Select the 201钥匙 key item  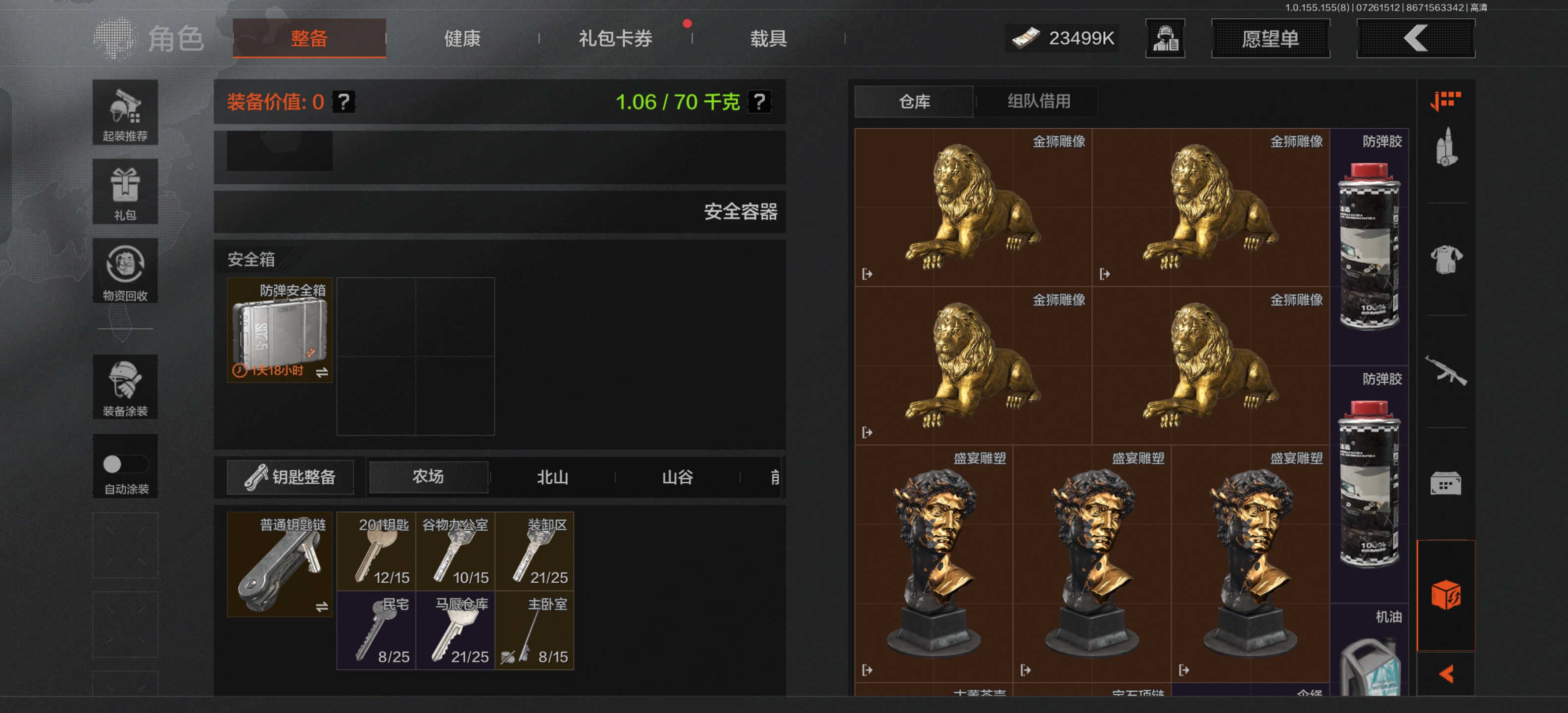(x=376, y=551)
